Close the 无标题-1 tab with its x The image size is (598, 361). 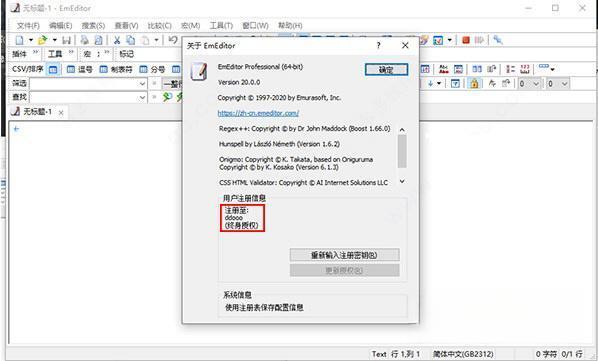pyautogui.click(x=61, y=112)
